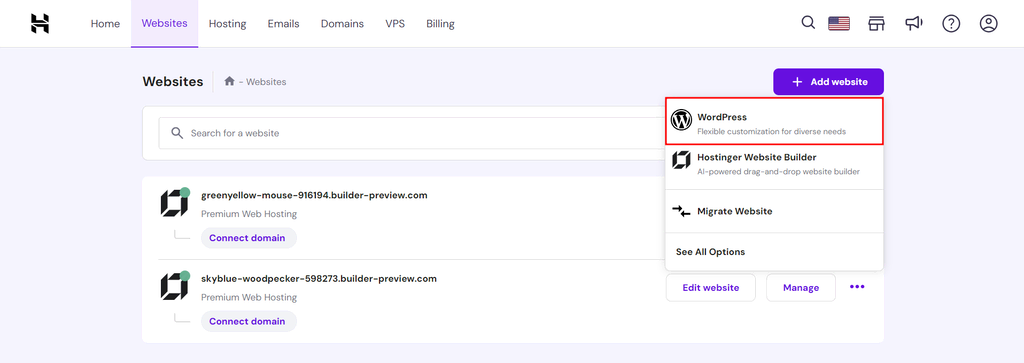Open the user profile account icon
The width and height of the screenshot is (1024, 363).
point(989,24)
